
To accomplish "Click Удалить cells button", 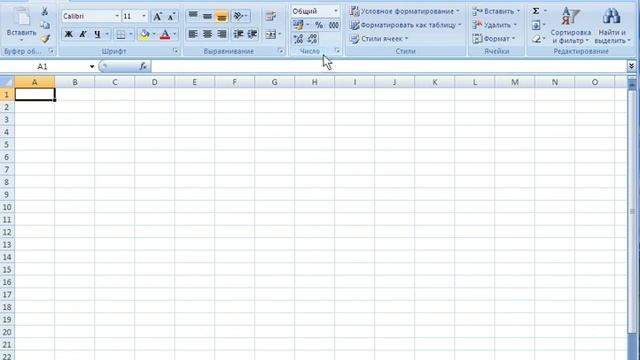I will point(495,25).
